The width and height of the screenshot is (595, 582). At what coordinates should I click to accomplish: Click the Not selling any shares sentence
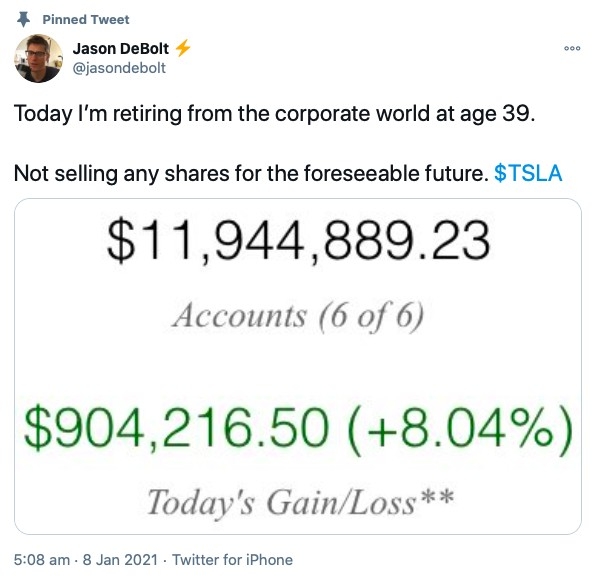coord(251,173)
